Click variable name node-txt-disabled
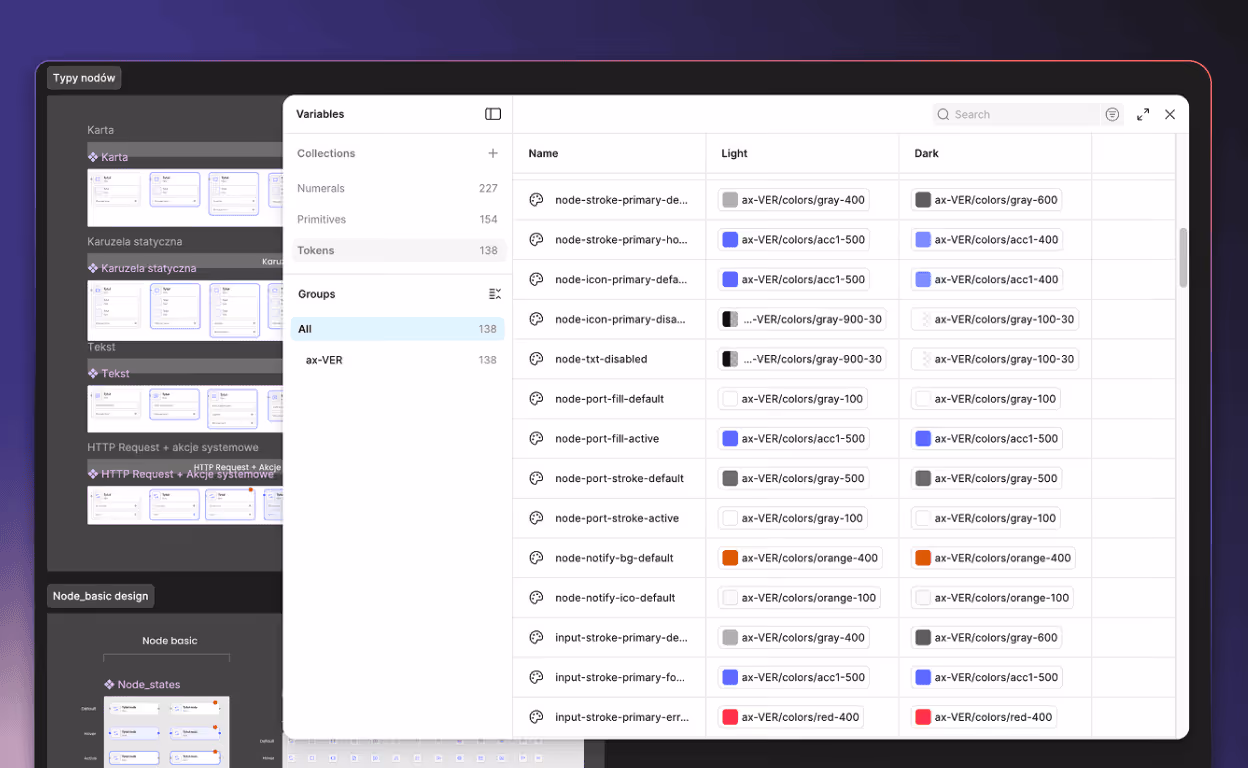 tap(601, 359)
